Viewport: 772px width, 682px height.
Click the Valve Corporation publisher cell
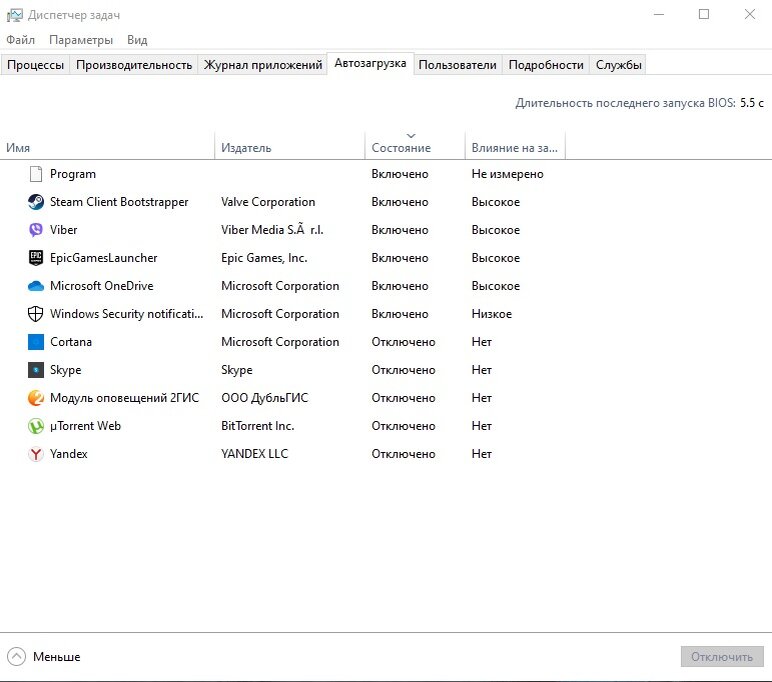click(x=268, y=202)
